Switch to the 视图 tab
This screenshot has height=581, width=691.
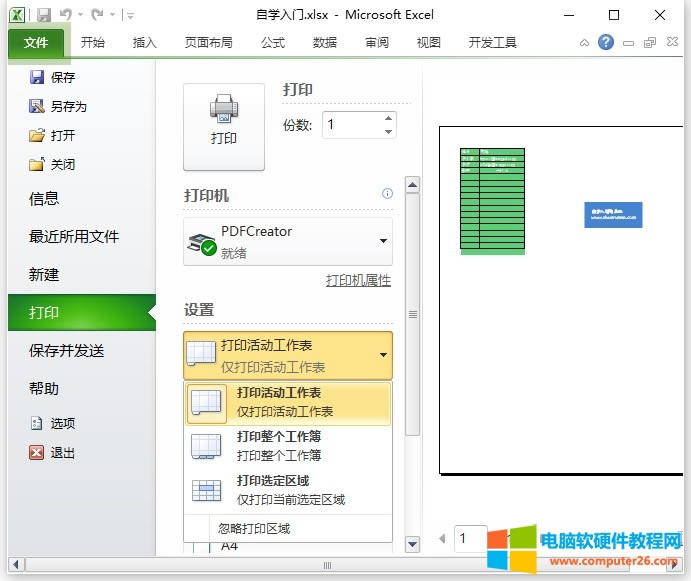click(x=429, y=43)
